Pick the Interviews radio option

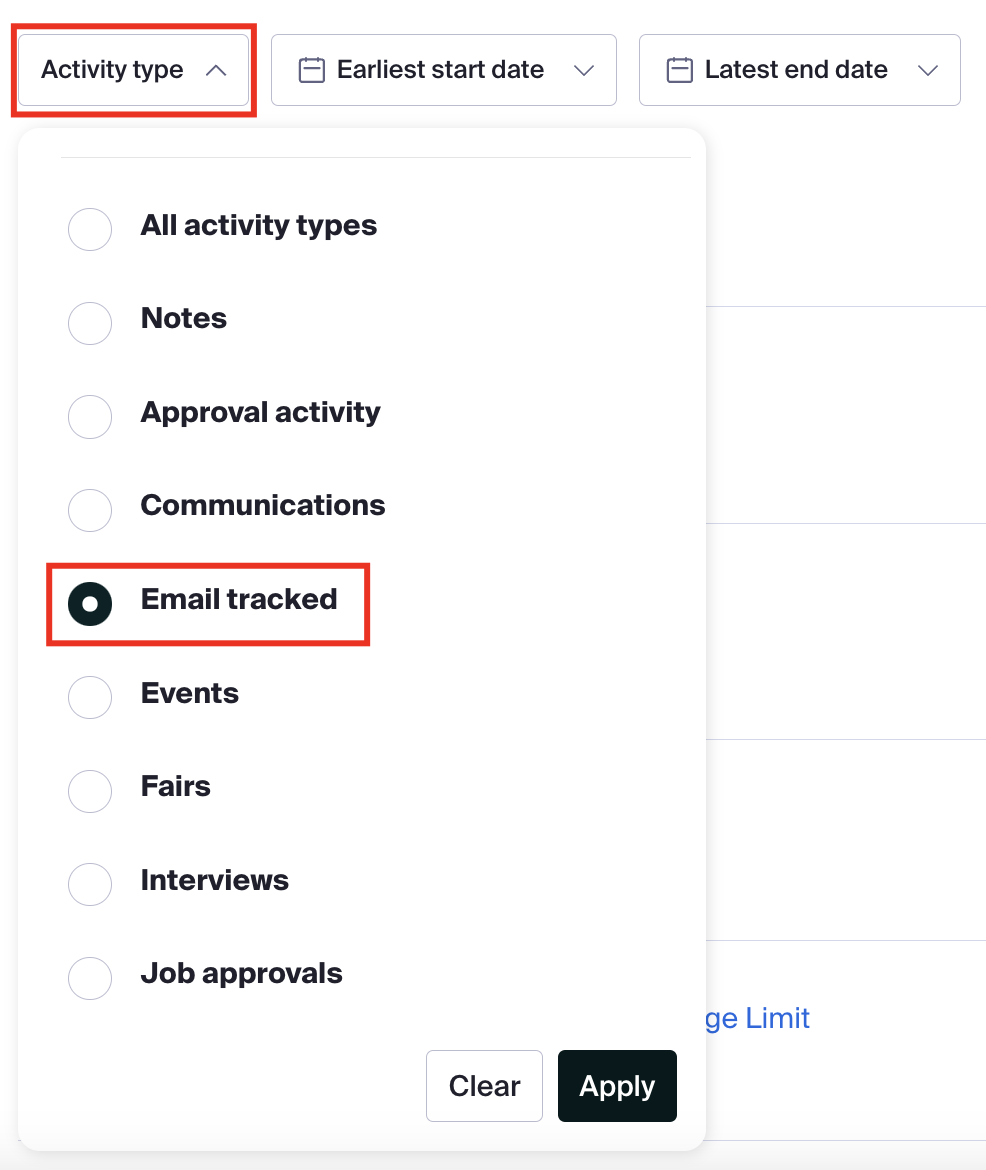tap(90, 884)
